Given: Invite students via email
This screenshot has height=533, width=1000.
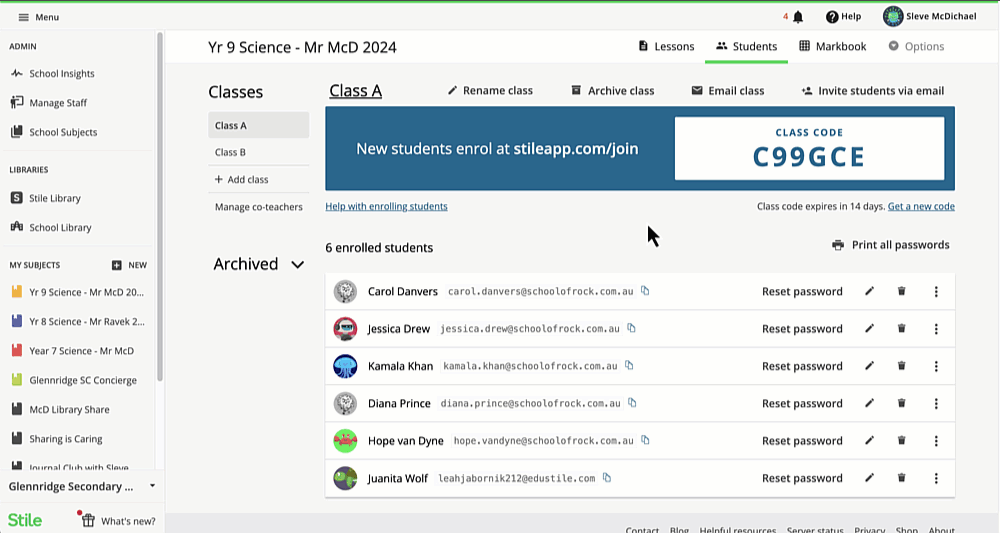Looking at the screenshot, I should 872,91.
